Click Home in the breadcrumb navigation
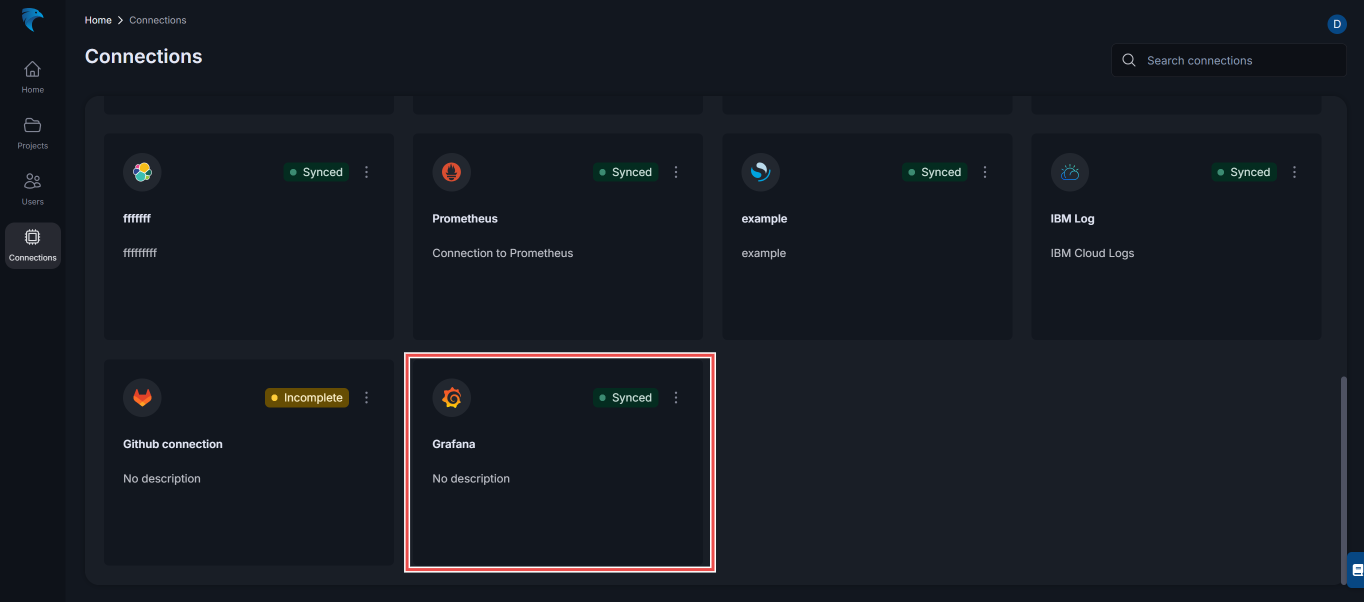Image resolution: width=1364 pixels, height=602 pixels. [x=97, y=19]
